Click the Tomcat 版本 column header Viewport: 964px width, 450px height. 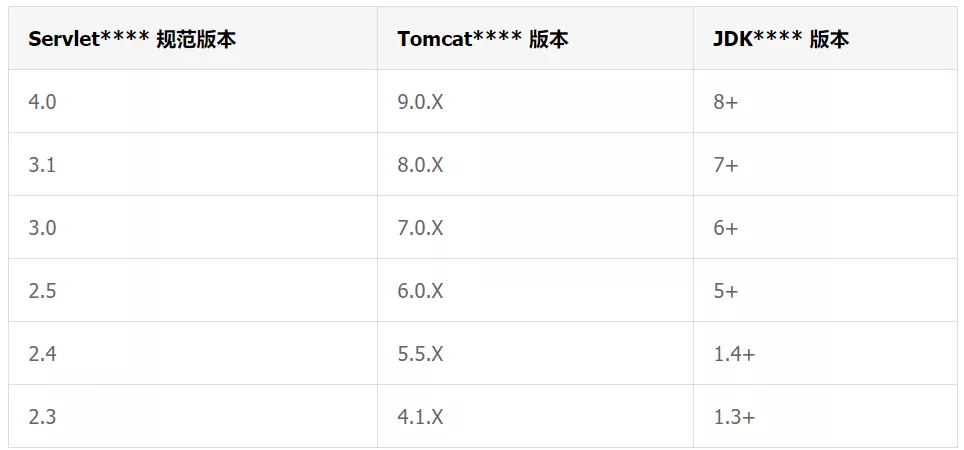pyautogui.click(x=535, y=38)
